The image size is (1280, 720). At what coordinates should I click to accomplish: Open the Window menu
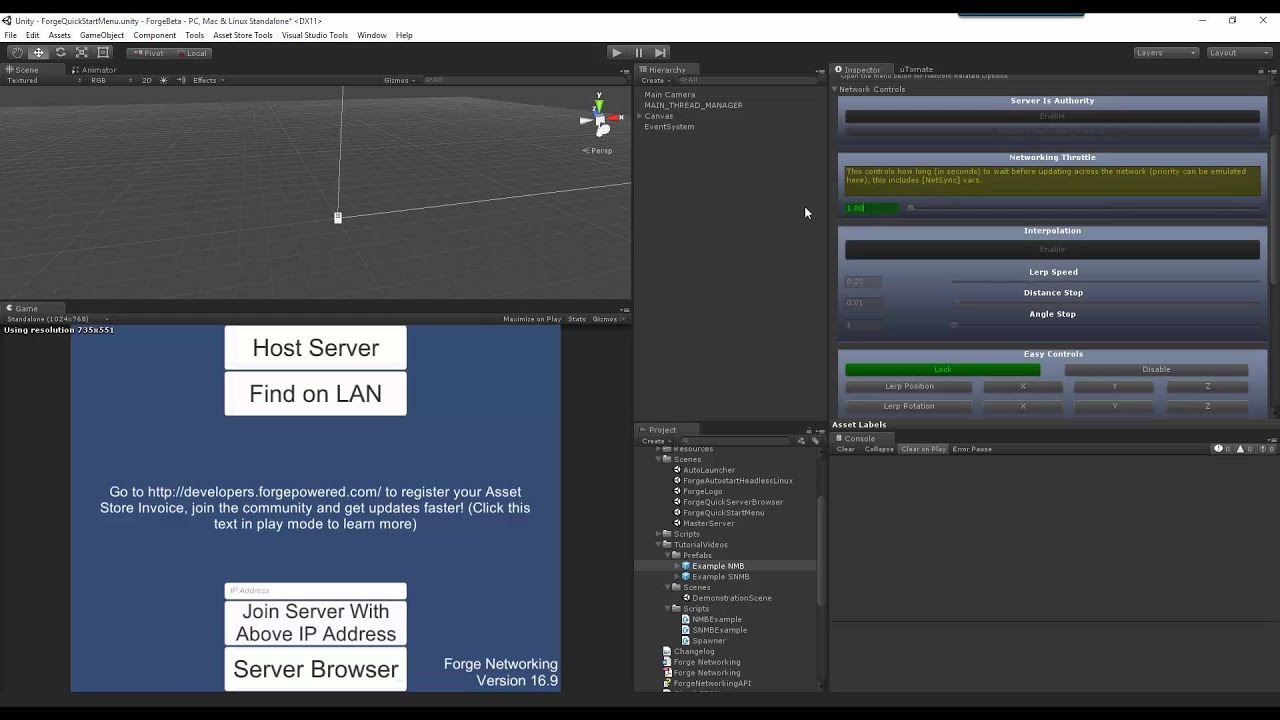pyautogui.click(x=372, y=35)
